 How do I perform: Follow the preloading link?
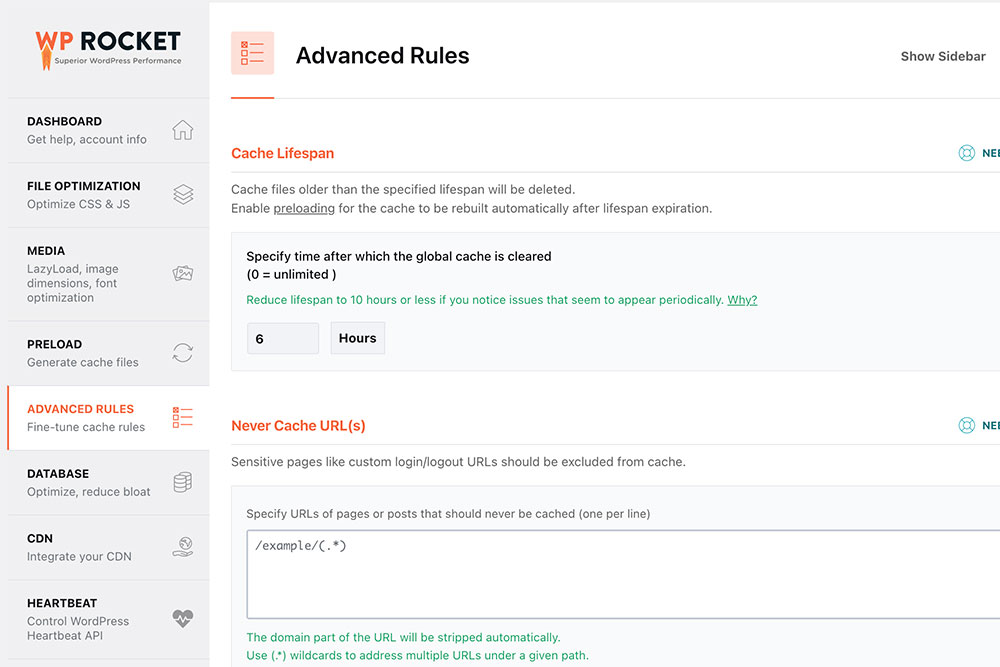click(x=304, y=209)
